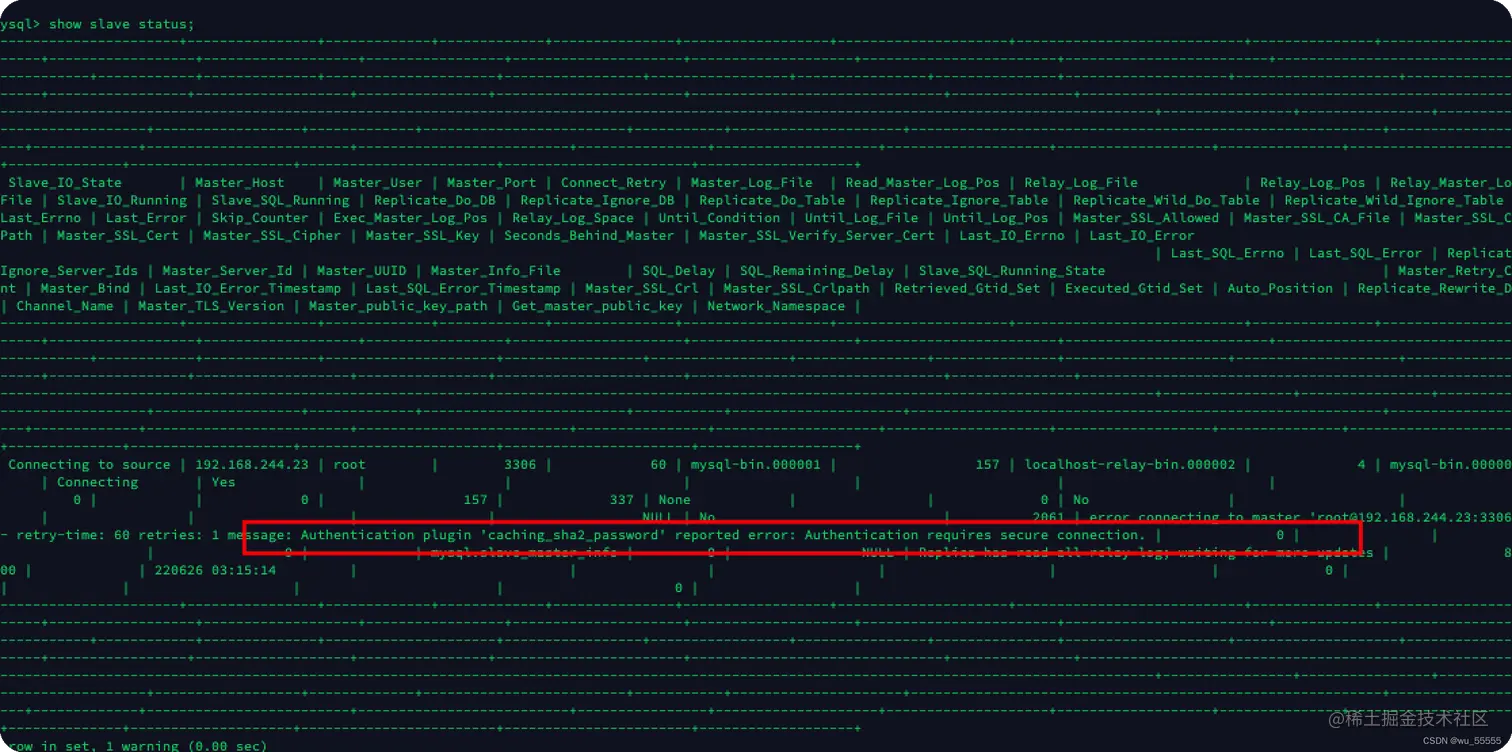The width and height of the screenshot is (1512, 752).
Task: Select the SQL_Remaining_Delay column header
Action: pos(817,271)
